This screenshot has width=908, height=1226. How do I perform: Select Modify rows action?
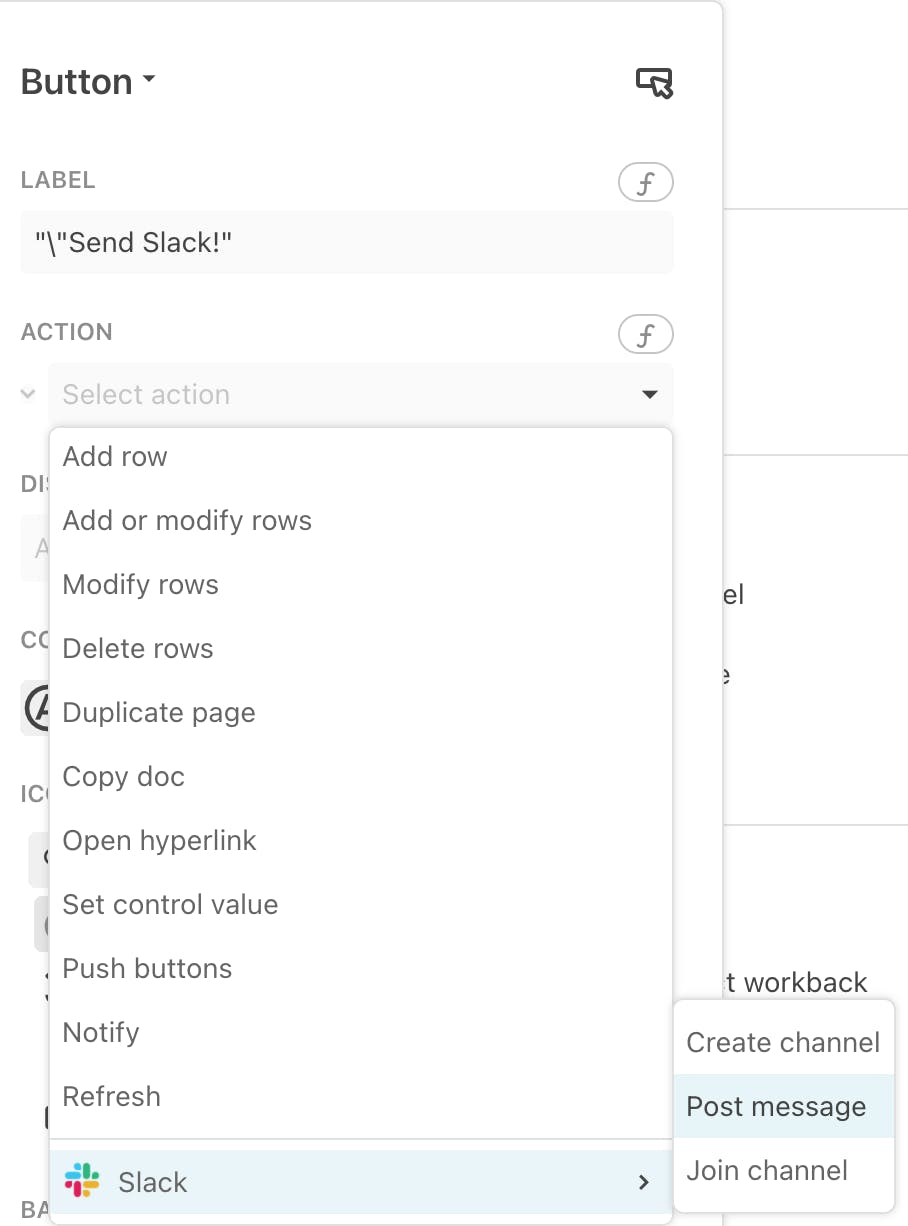(x=360, y=585)
